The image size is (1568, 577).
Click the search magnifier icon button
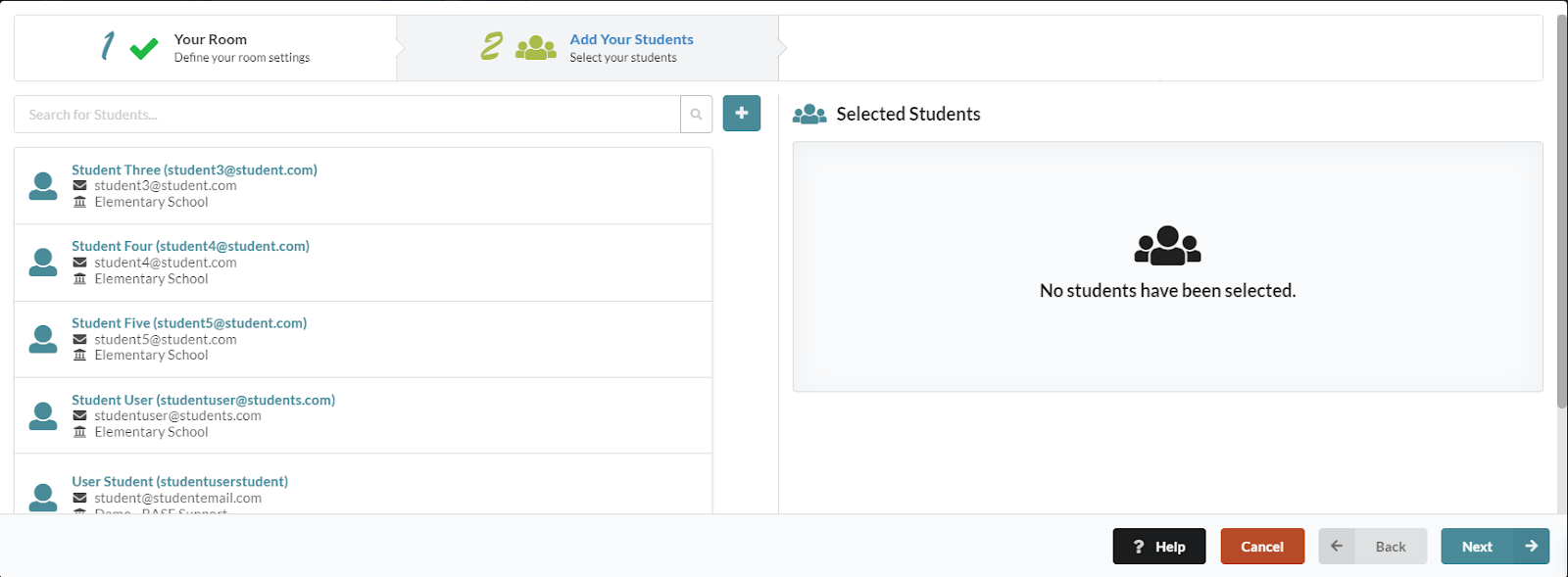point(696,115)
